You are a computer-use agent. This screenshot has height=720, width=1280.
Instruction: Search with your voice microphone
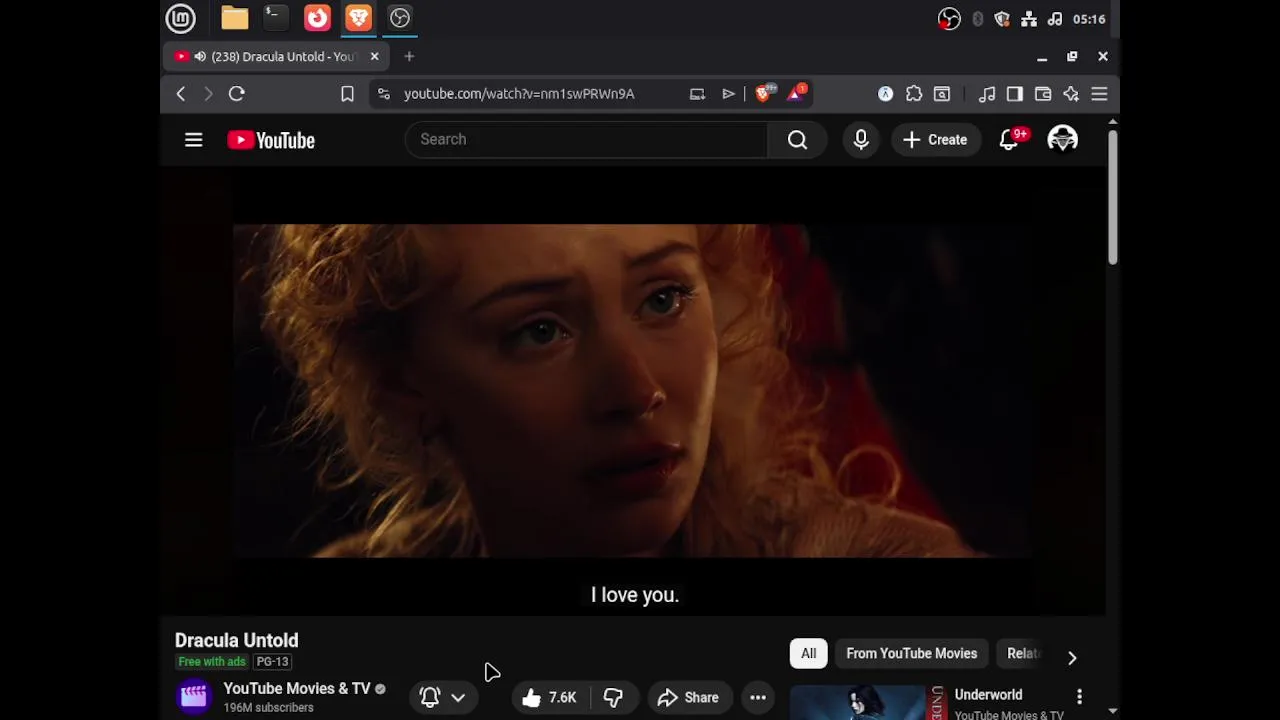(861, 140)
